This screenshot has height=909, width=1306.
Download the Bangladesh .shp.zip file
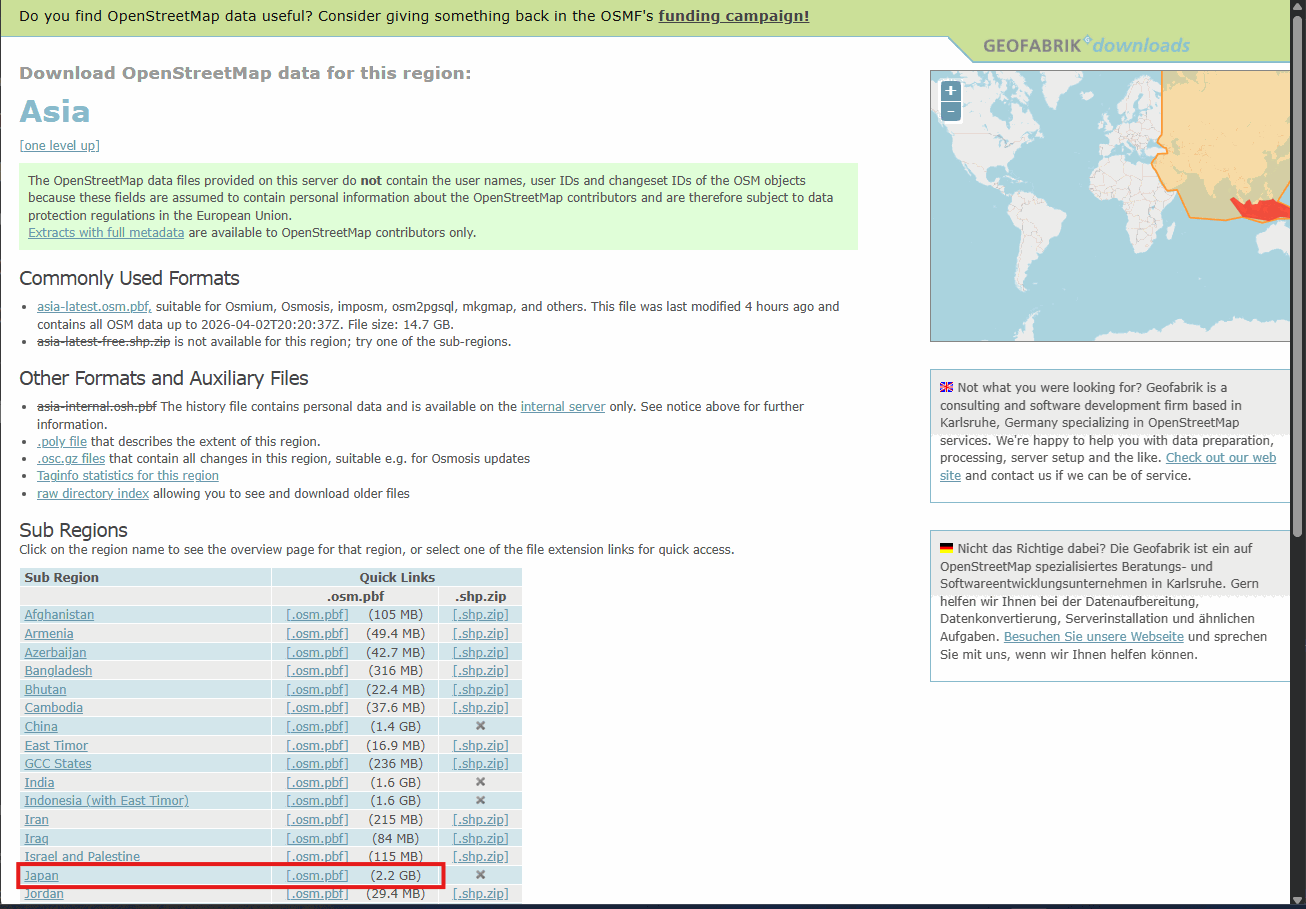click(x=480, y=671)
